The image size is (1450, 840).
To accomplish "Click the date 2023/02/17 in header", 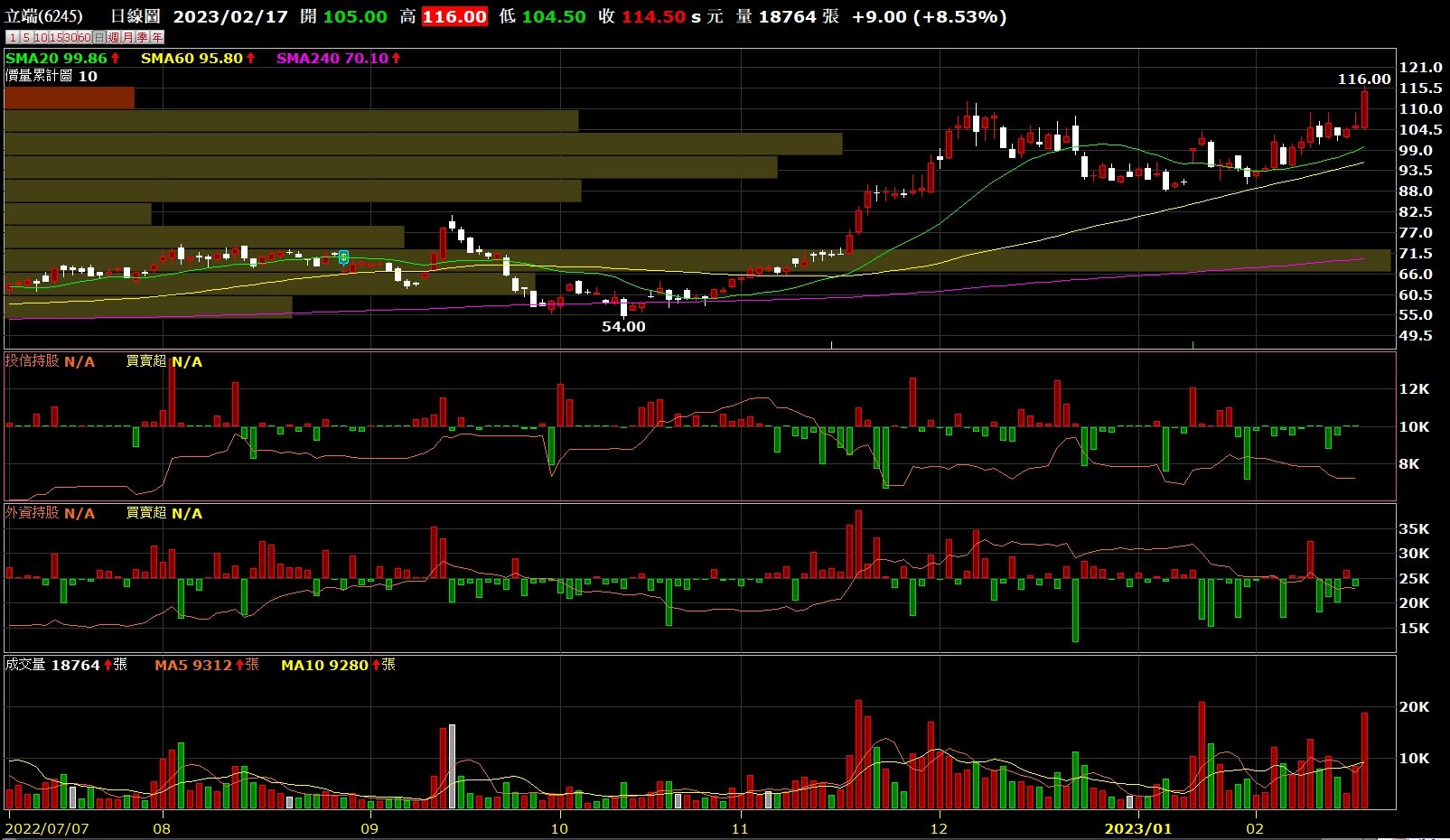I will point(230,16).
